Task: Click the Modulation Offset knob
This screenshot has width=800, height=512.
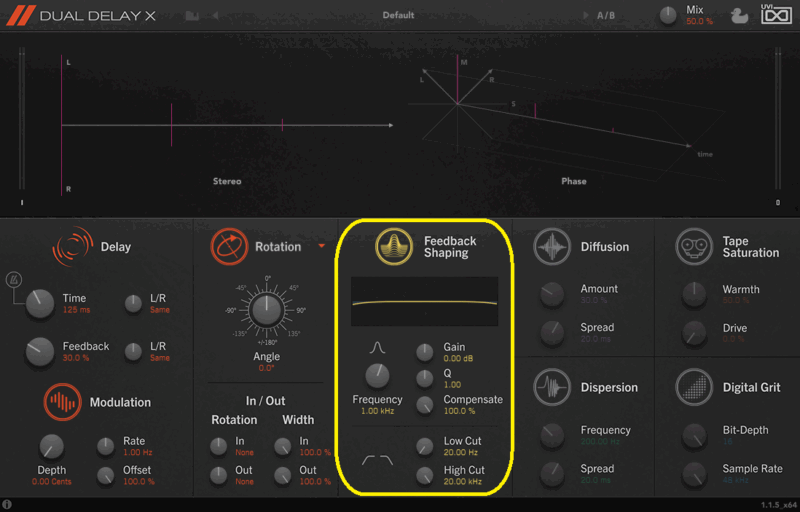Action: coord(106,475)
